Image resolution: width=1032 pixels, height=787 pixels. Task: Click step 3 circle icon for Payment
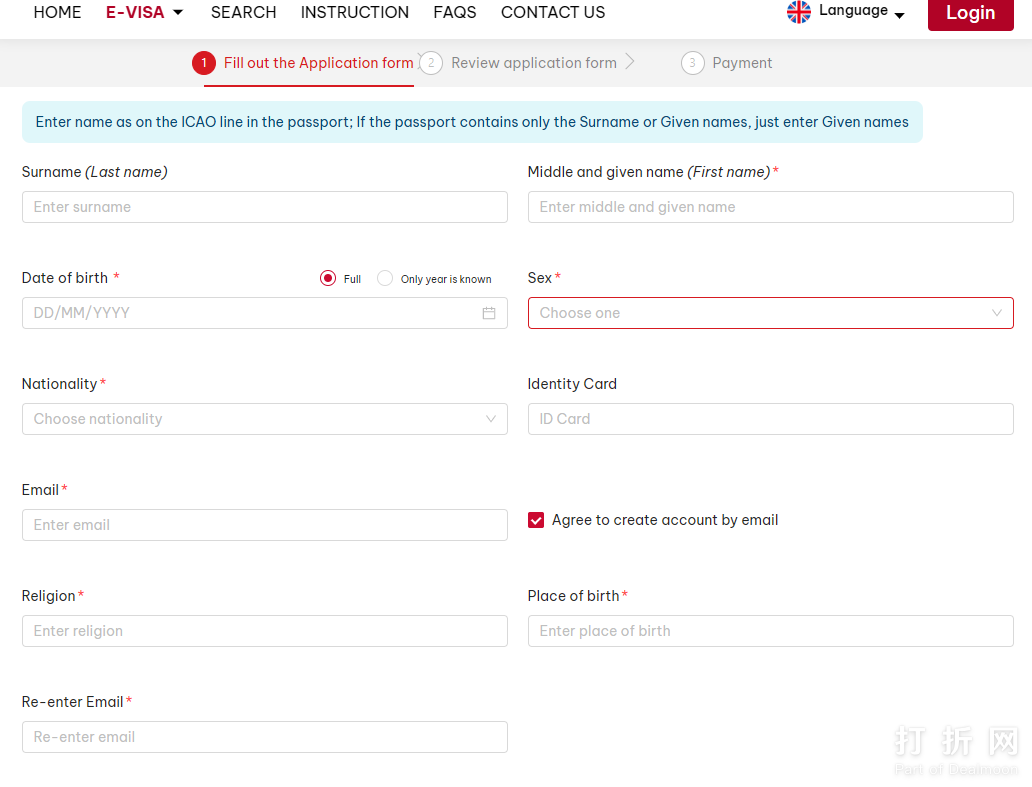coord(692,63)
